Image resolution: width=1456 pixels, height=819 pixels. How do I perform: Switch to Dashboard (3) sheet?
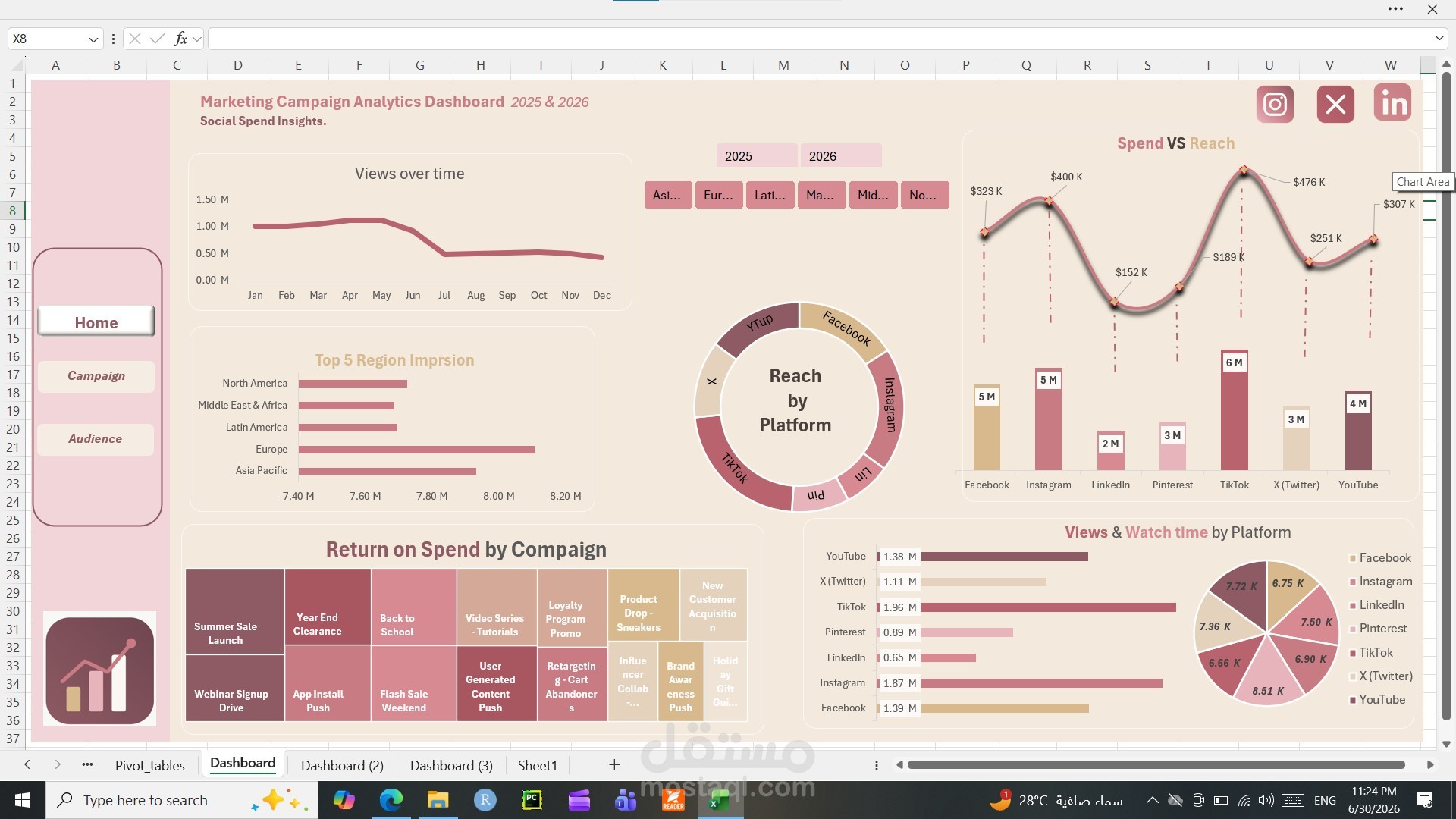(452, 765)
